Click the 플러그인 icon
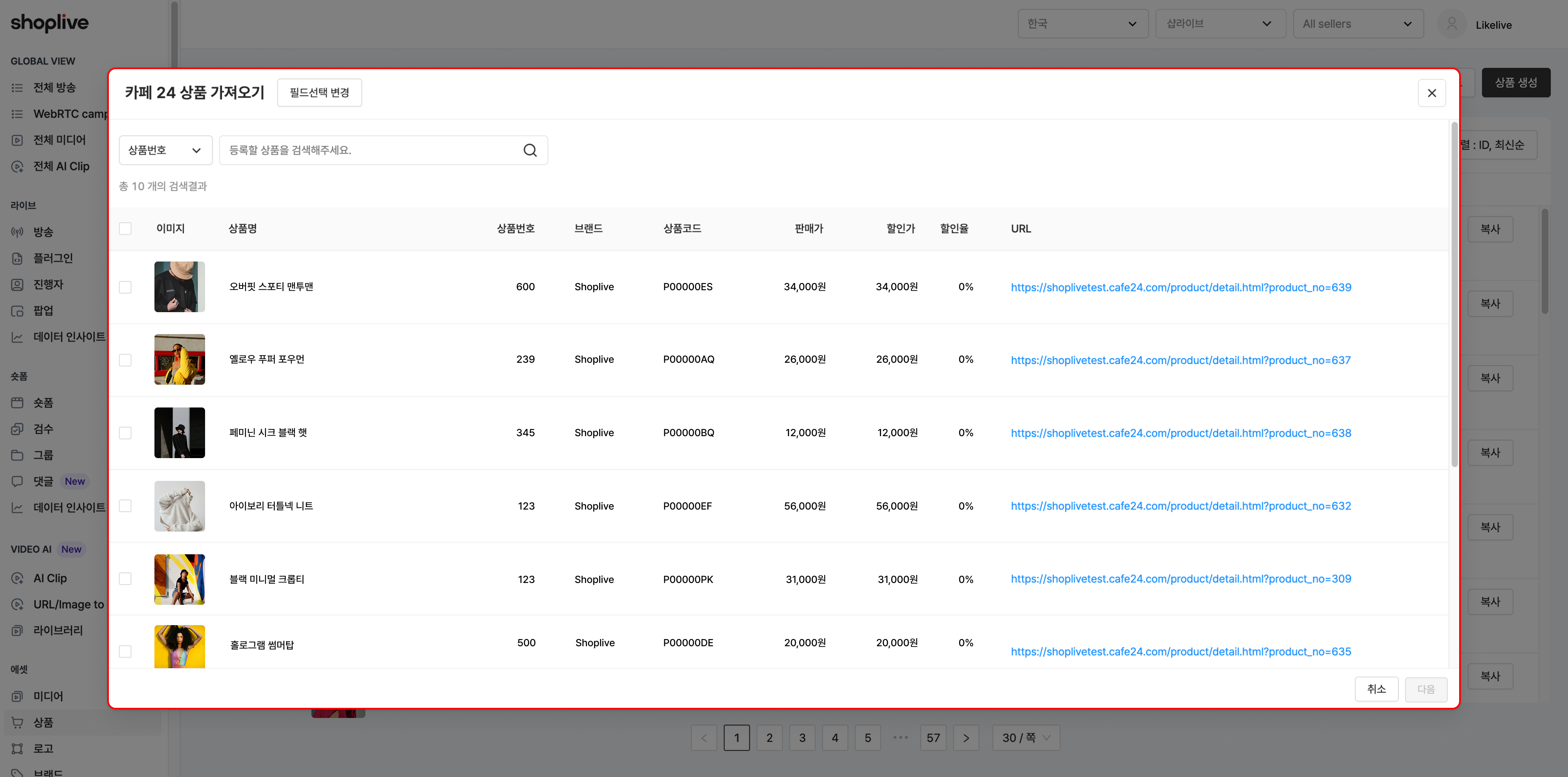 pyautogui.click(x=17, y=258)
